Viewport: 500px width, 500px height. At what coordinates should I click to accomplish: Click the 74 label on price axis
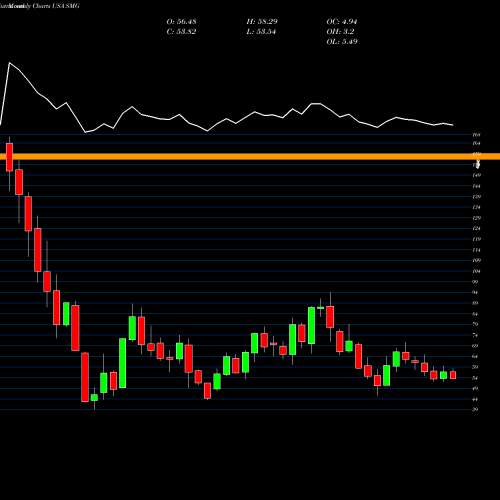coord(475,335)
